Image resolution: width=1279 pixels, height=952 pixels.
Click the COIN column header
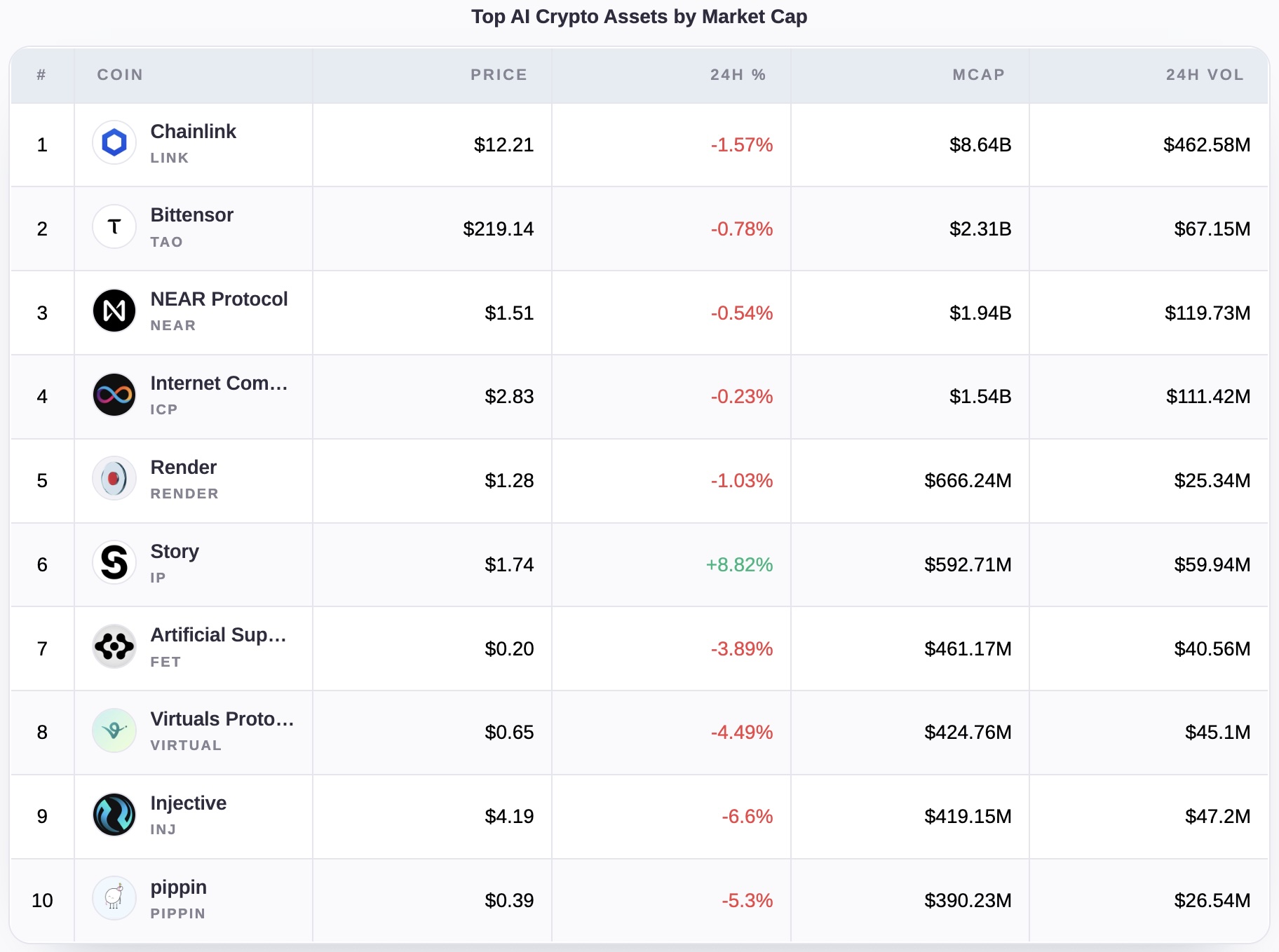tap(120, 75)
